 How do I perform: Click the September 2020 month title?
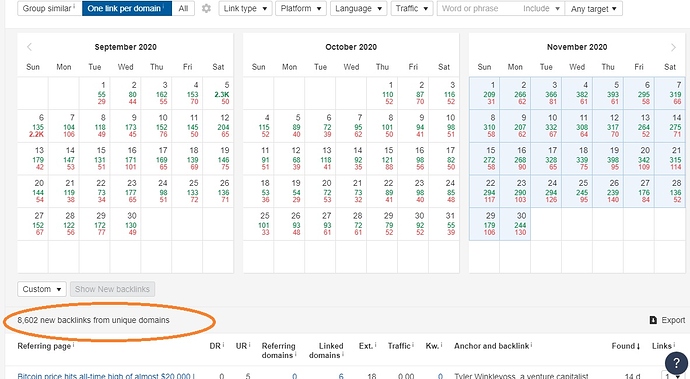(125, 47)
